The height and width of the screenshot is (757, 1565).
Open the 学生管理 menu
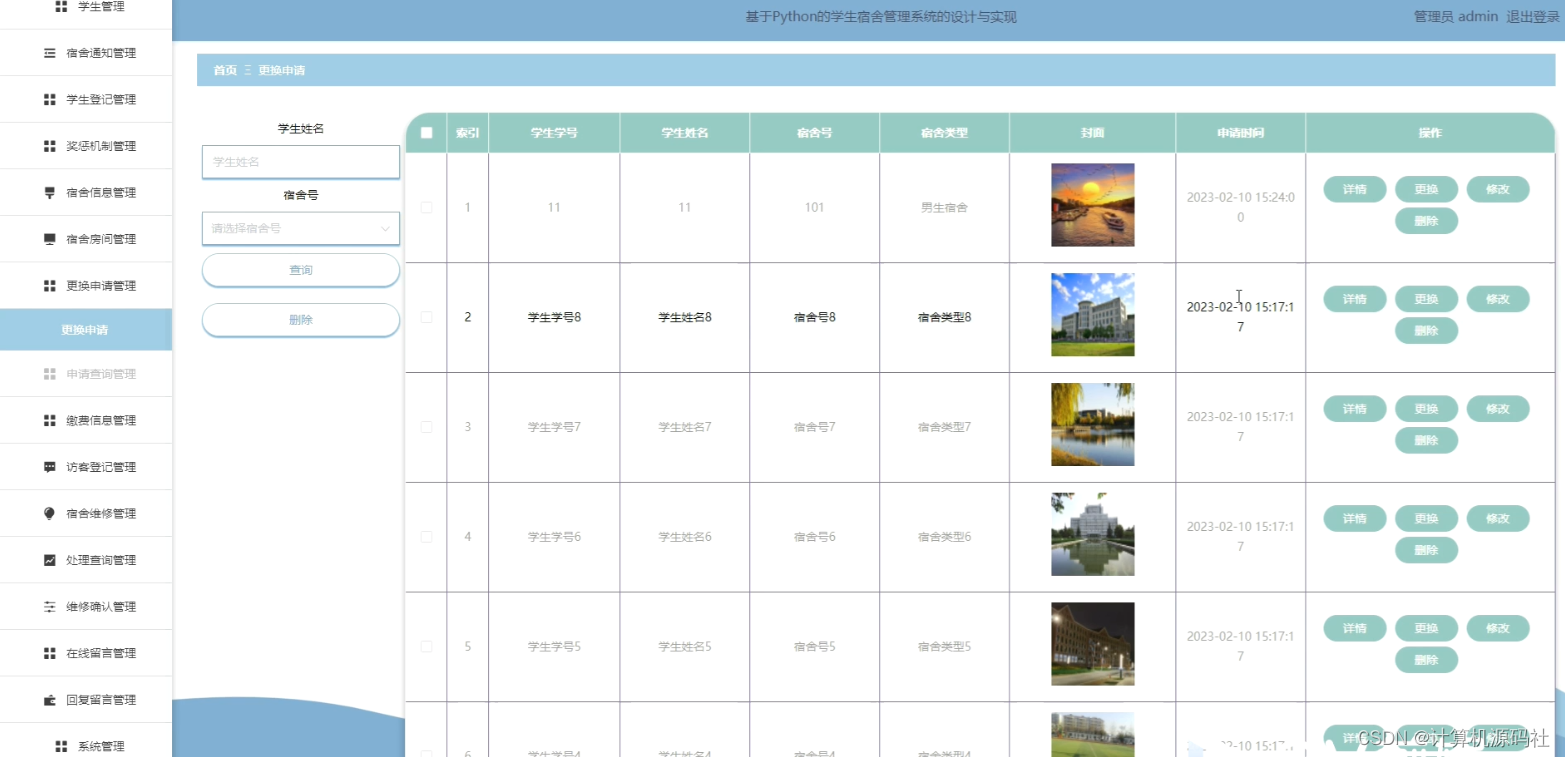click(86, 7)
